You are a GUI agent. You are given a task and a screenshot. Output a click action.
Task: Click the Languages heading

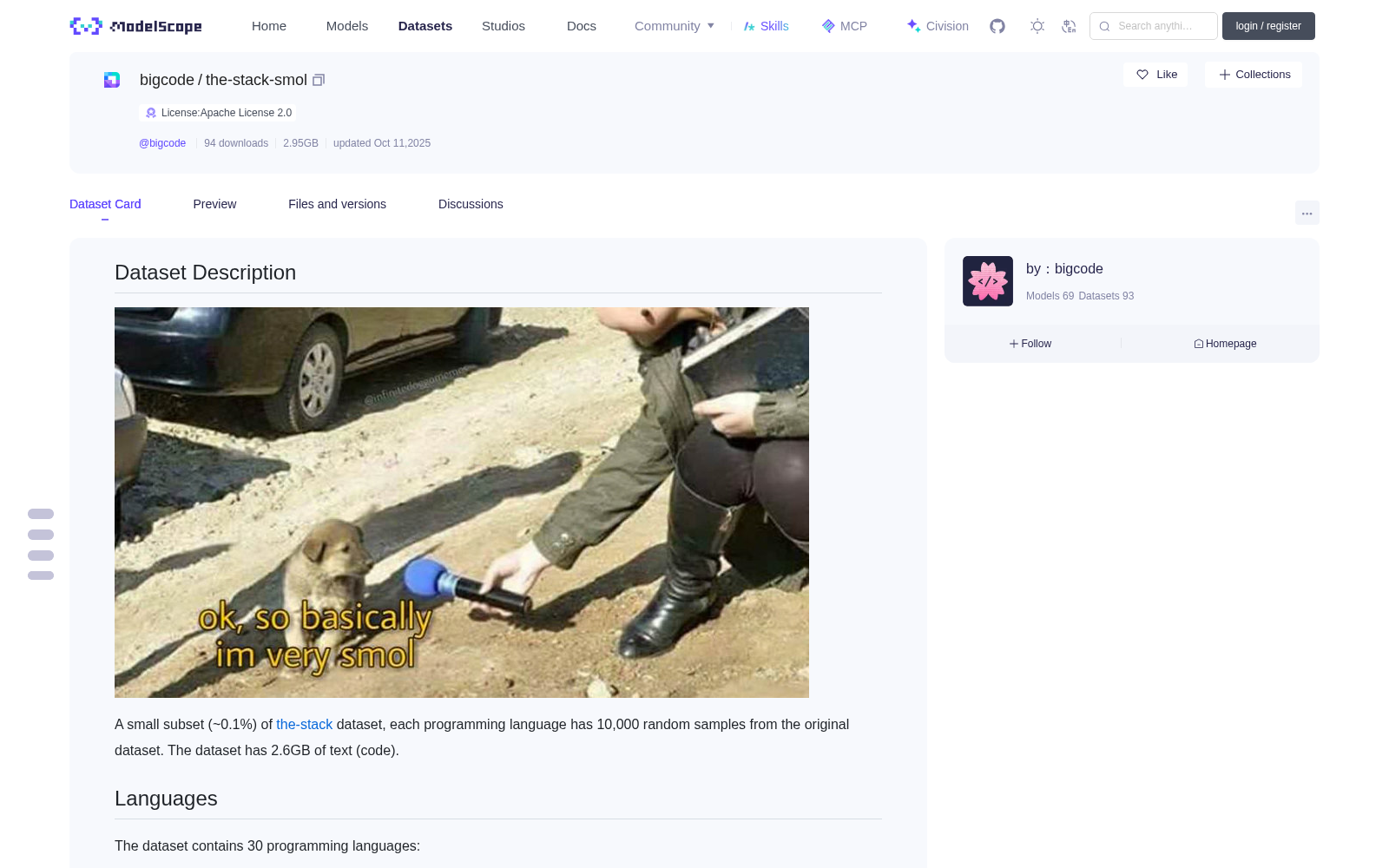166,799
